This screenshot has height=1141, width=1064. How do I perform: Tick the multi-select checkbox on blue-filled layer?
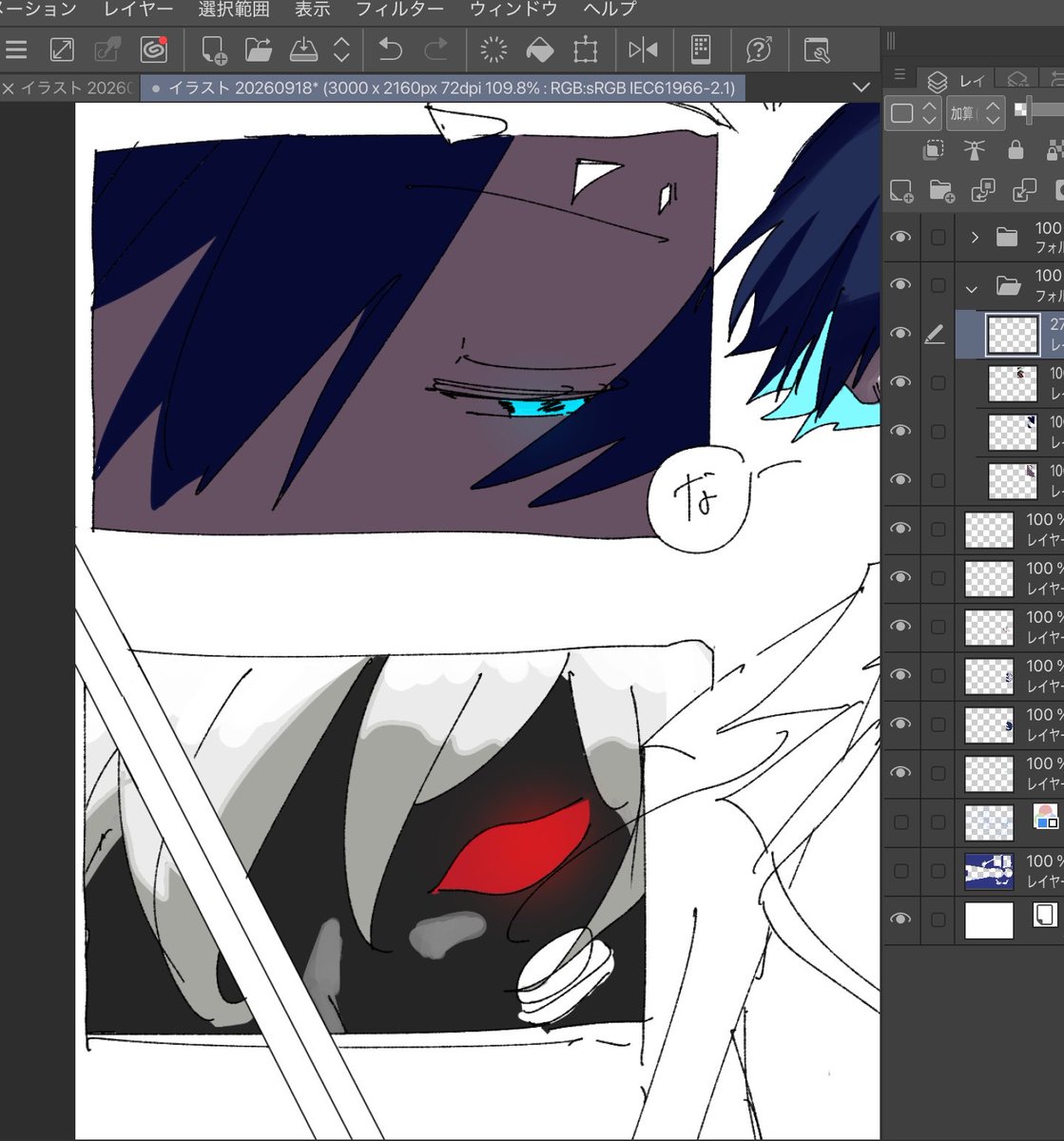coord(938,871)
